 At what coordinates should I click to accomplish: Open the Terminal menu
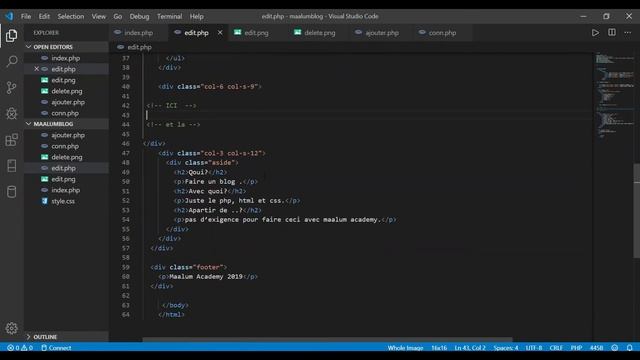[169, 16]
